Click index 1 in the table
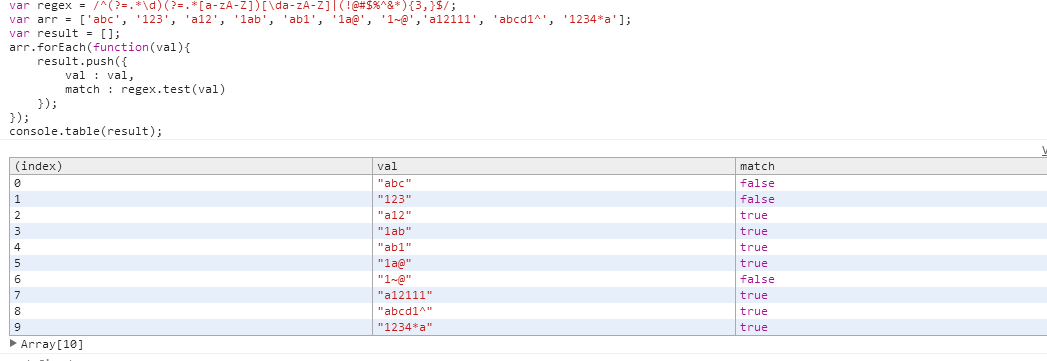 pyautogui.click(x=191, y=199)
